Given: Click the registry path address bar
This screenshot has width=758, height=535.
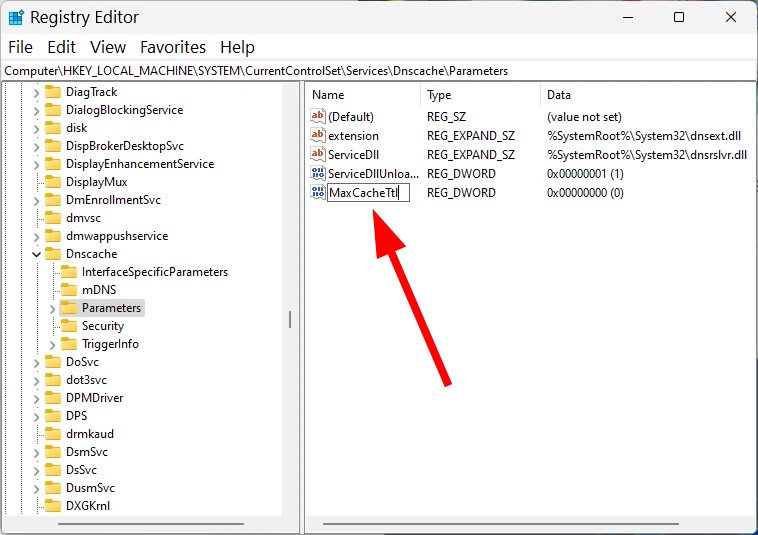Looking at the screenshot, I should (379, 71).
